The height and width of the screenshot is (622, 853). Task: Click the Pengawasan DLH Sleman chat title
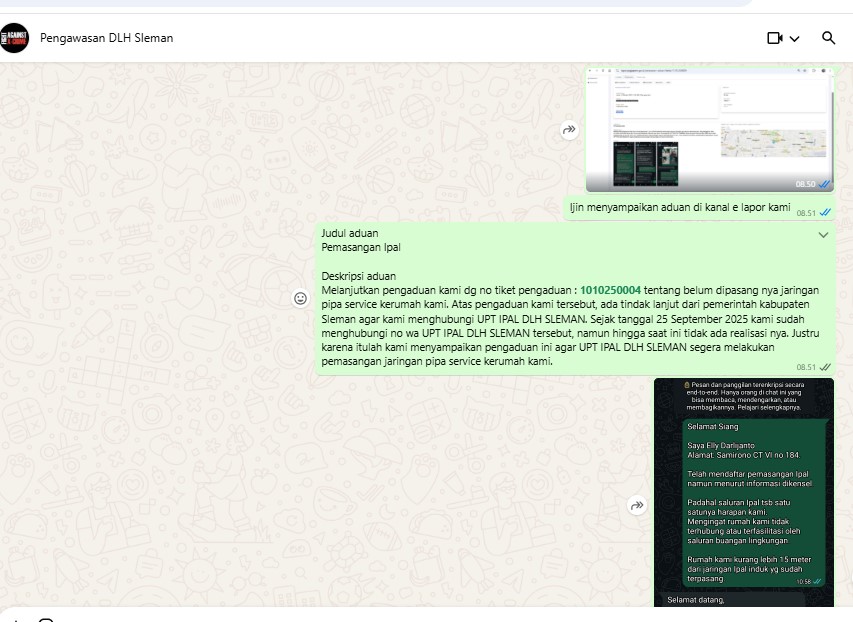[107, 38]
